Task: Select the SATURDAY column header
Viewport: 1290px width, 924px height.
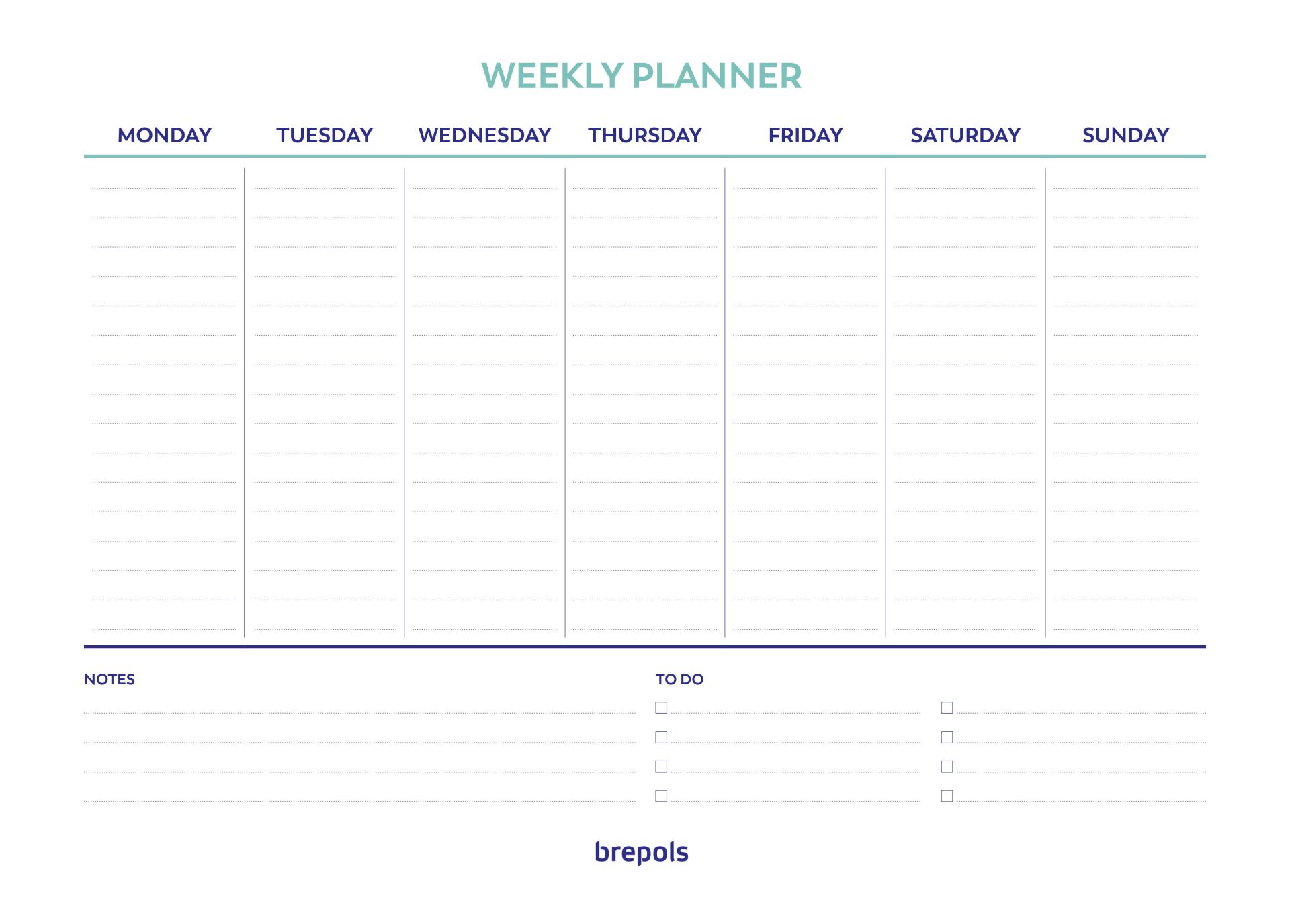Action: tap(965, 135)
